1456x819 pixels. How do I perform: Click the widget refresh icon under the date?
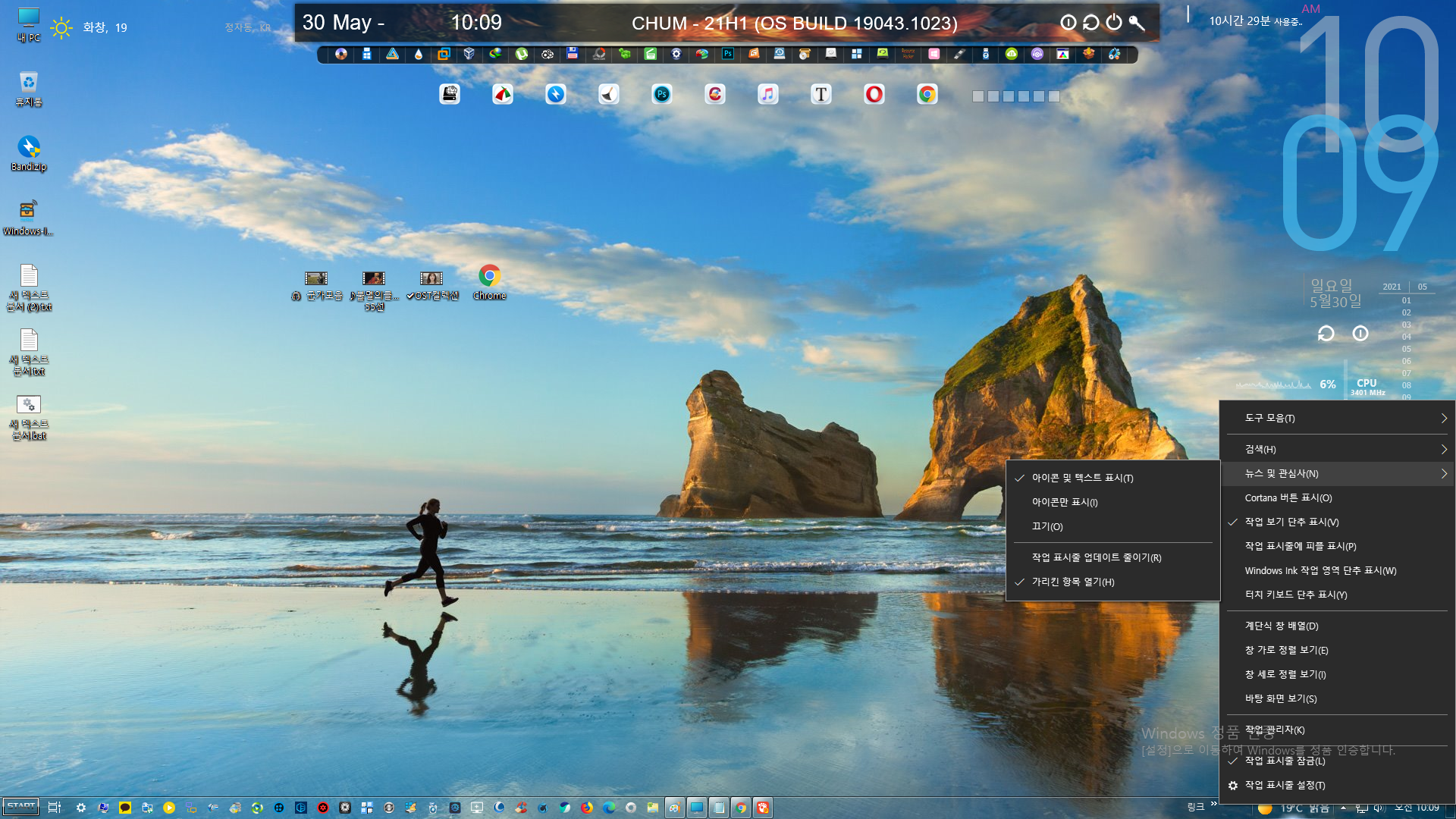tap(1326, 334)
